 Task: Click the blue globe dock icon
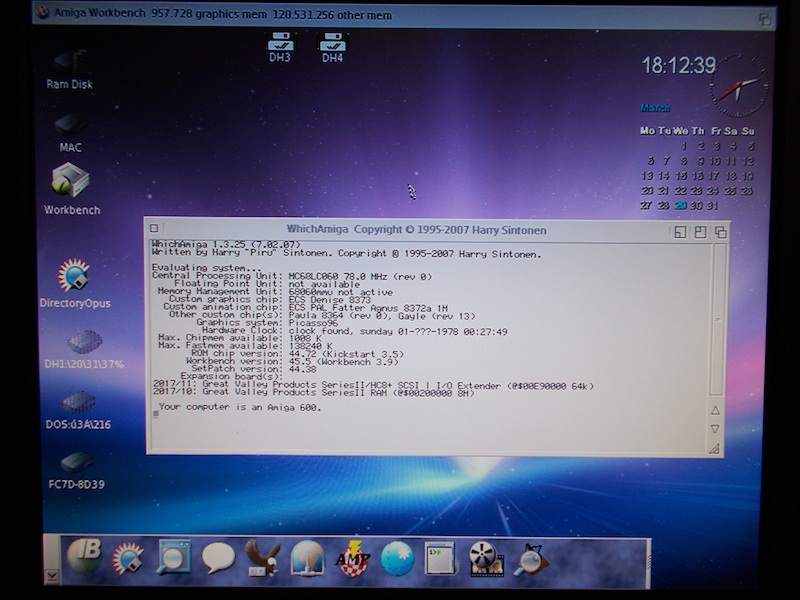(397, 558)
